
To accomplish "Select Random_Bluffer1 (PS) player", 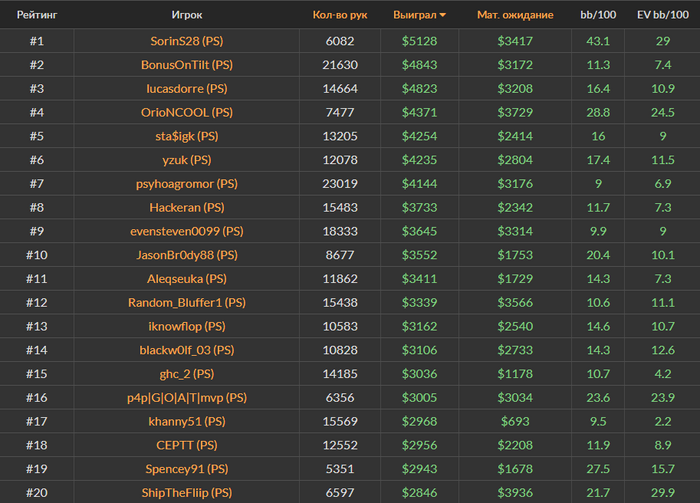I will [x=186, y=303].
